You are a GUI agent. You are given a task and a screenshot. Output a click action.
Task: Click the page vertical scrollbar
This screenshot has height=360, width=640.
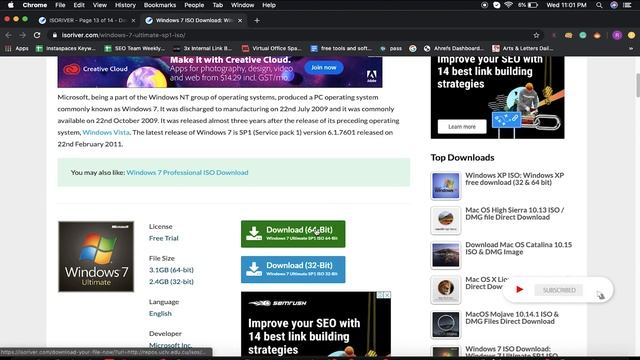[x=638, y=85]
